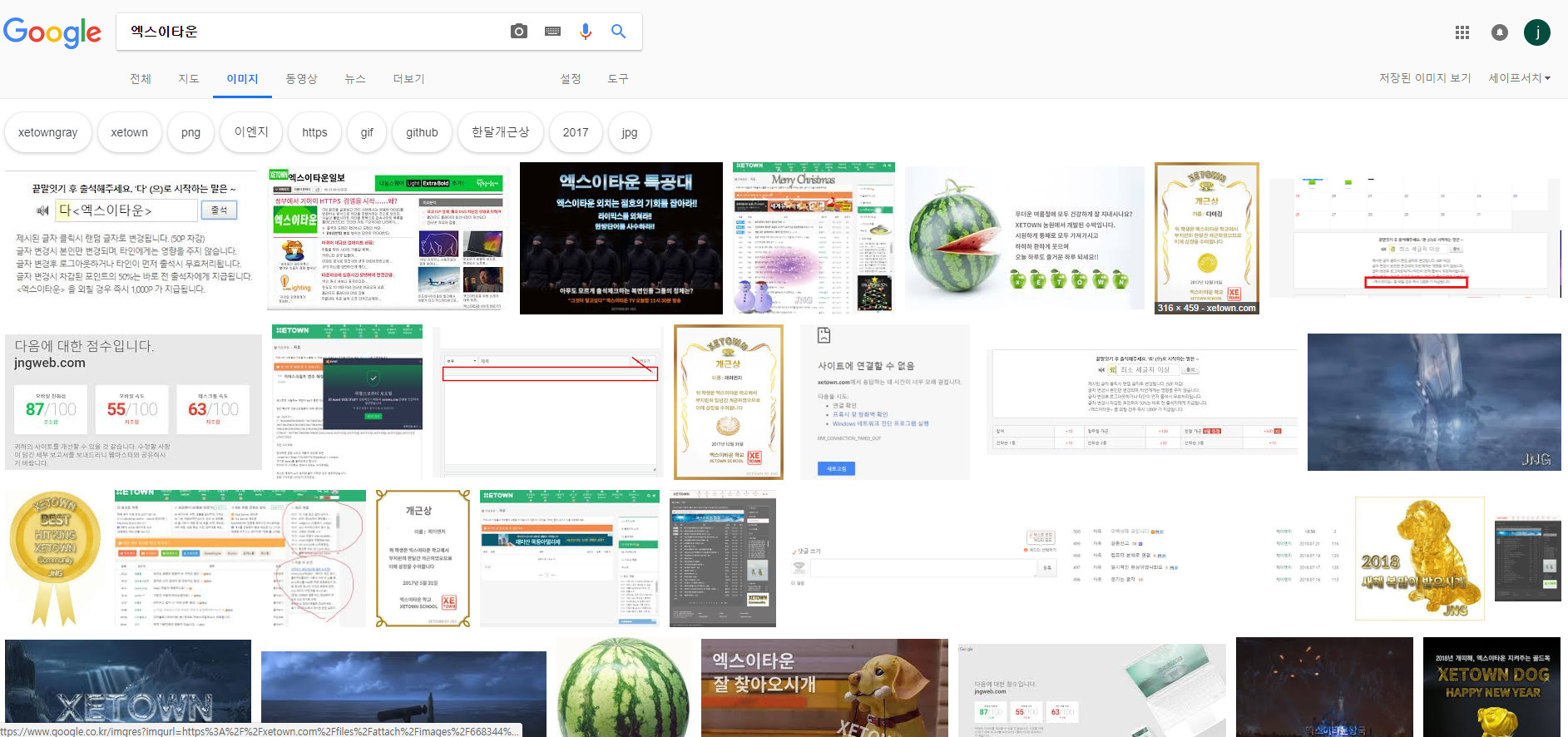Filter by the https chip
1568x737 pixels.
point(314,132)
